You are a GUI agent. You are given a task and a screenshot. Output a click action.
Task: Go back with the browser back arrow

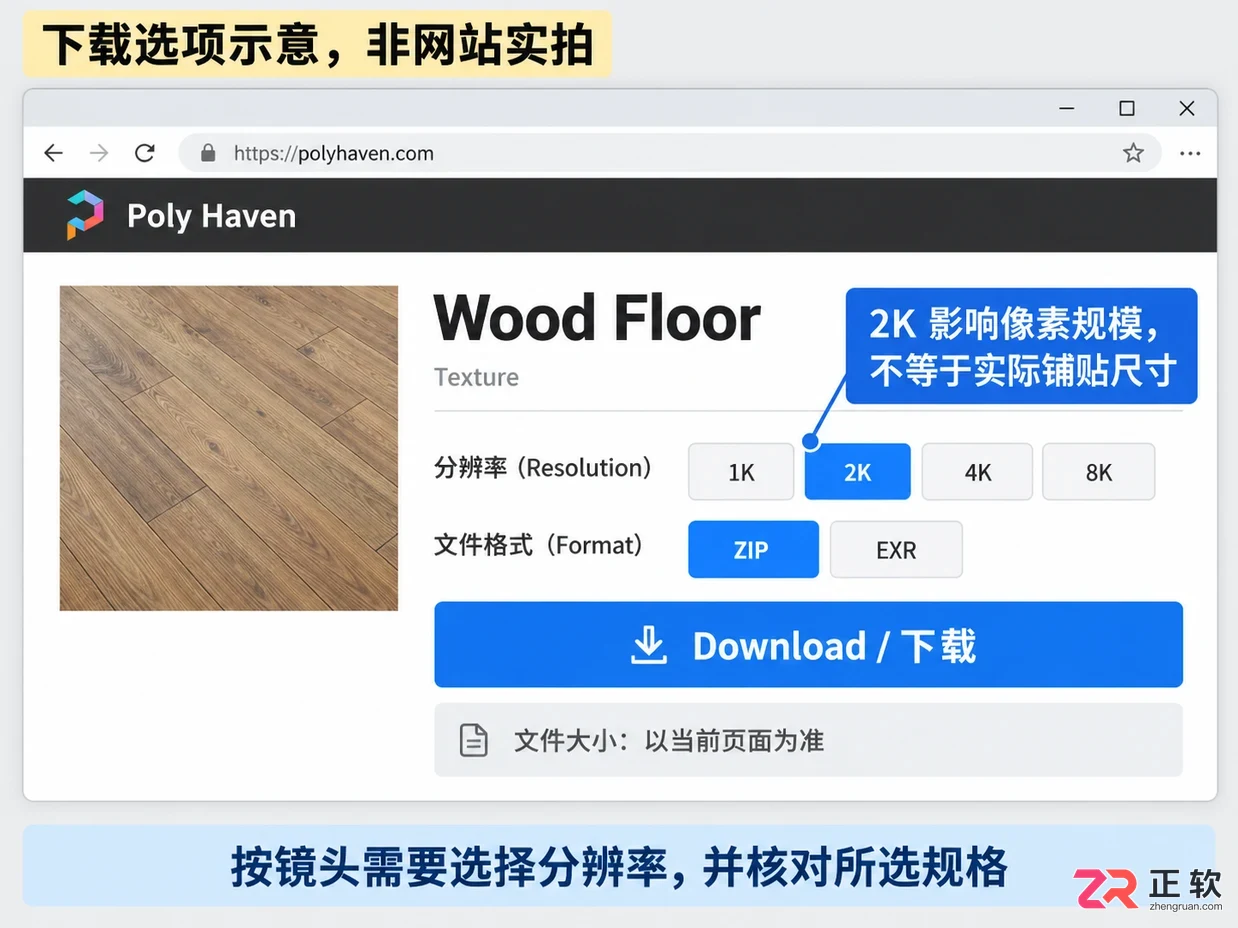coord(53,153)
